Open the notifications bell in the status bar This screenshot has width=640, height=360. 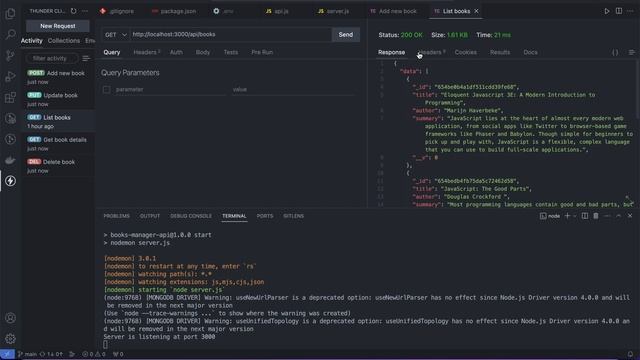[x=630, y=354]
